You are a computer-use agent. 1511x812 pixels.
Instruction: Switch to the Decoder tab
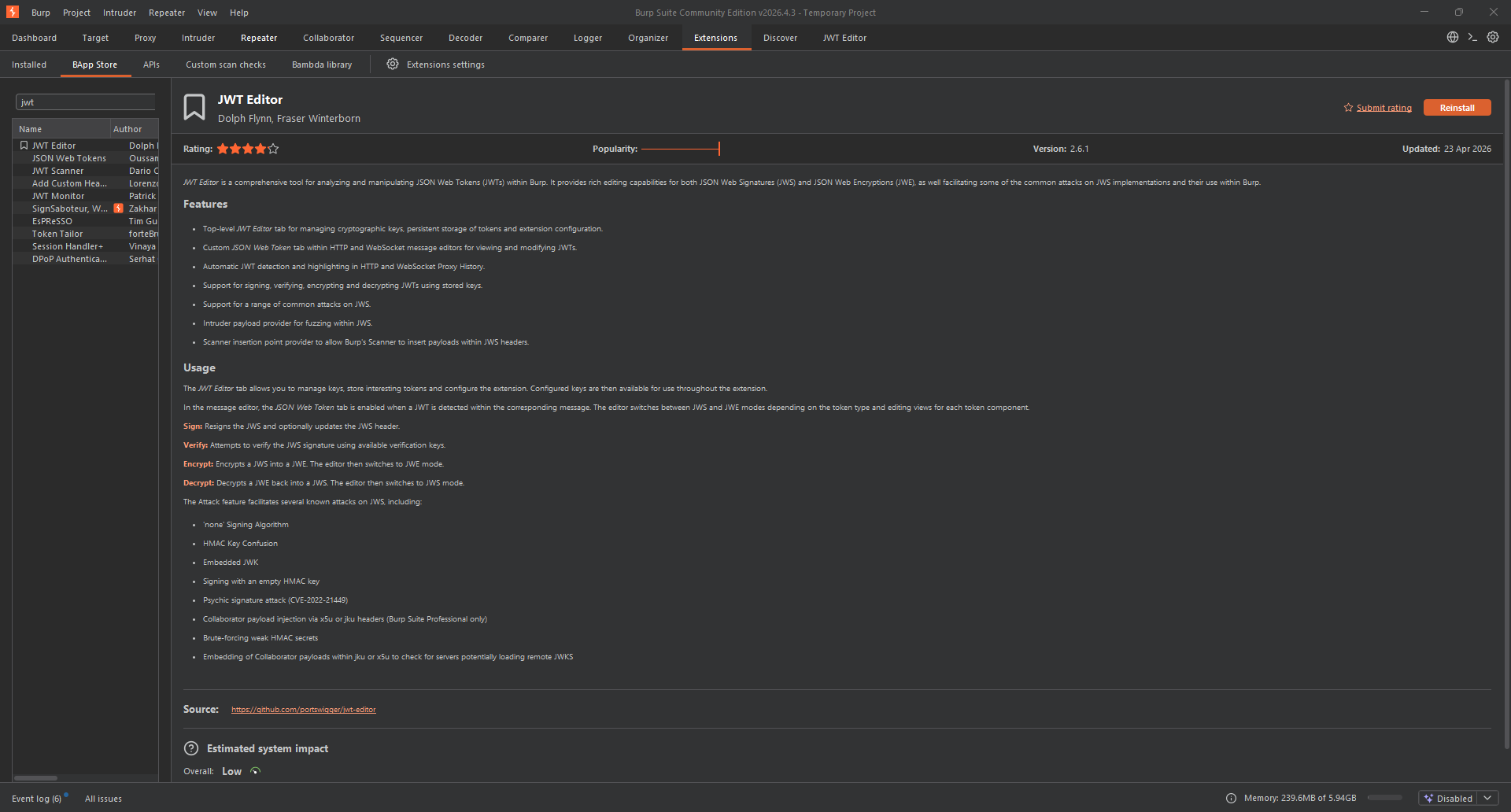tap(465, 38)
